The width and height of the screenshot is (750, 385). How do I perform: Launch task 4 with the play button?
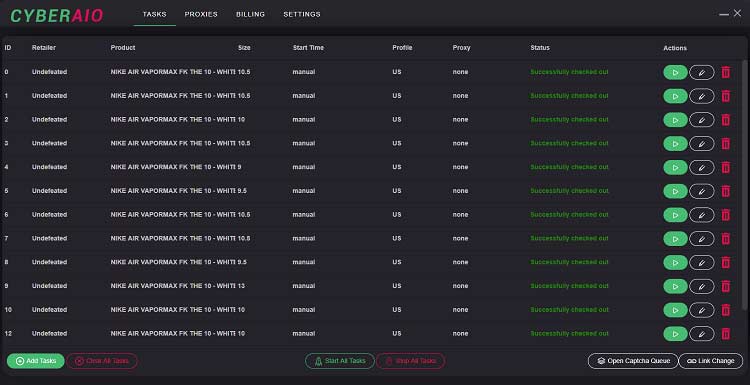click(x=675, y=167)
